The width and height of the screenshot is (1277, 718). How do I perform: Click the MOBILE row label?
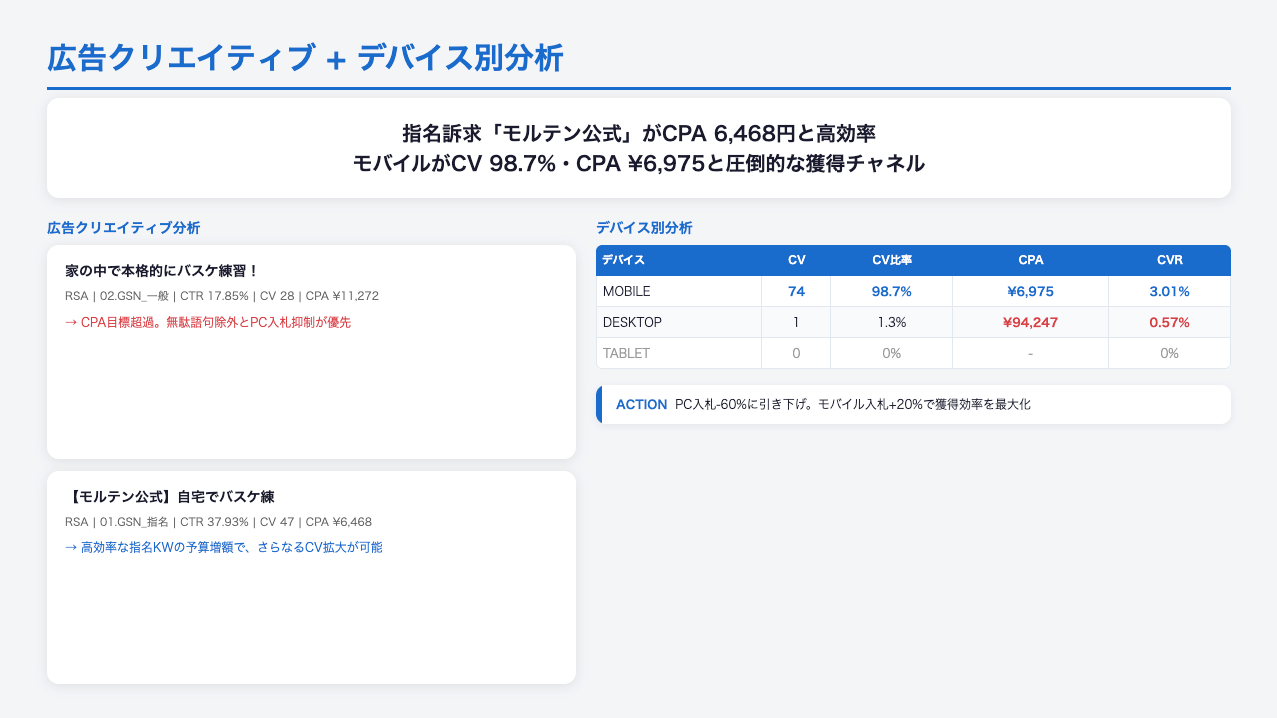tap(626, 291)
